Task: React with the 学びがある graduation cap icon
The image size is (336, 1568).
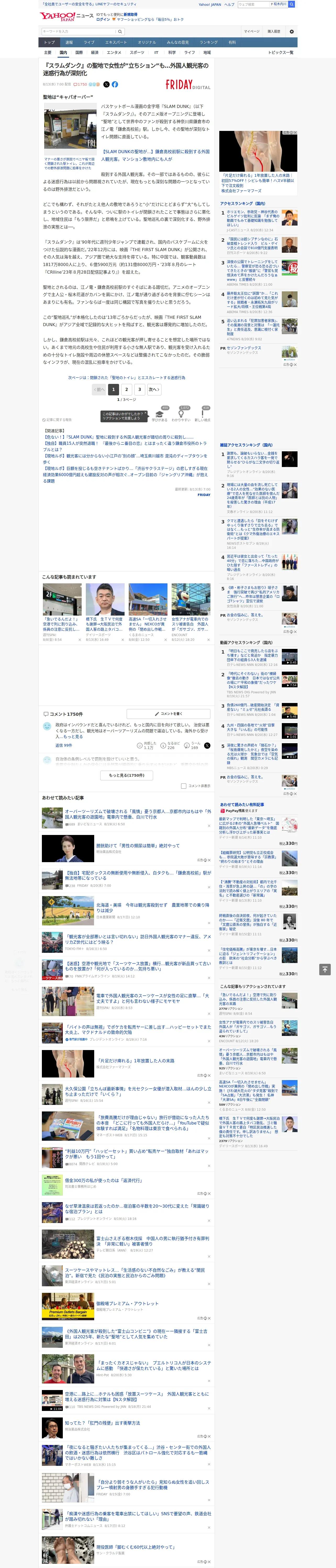Action: (x=160, y=414)
